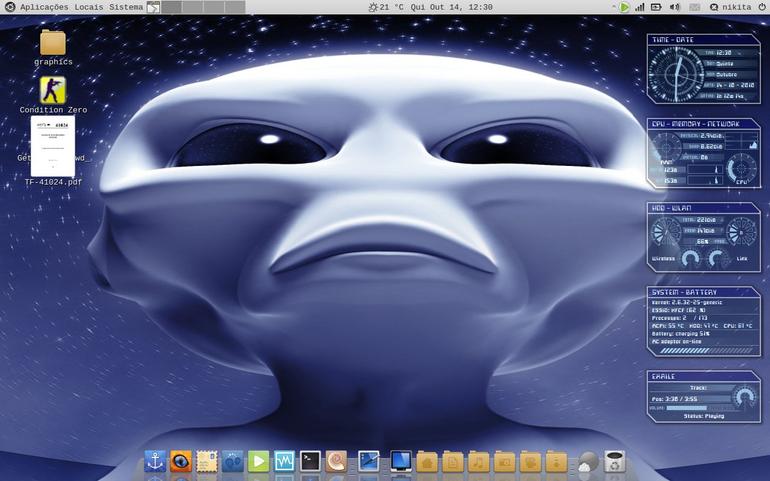The width and height of the screenshot is (770, 481).
Task: Open the Locais menu
Action: 89,7
